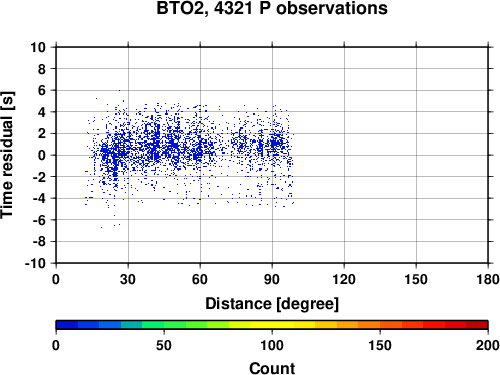Click the x-axis tick label 180

click(488, 279)
